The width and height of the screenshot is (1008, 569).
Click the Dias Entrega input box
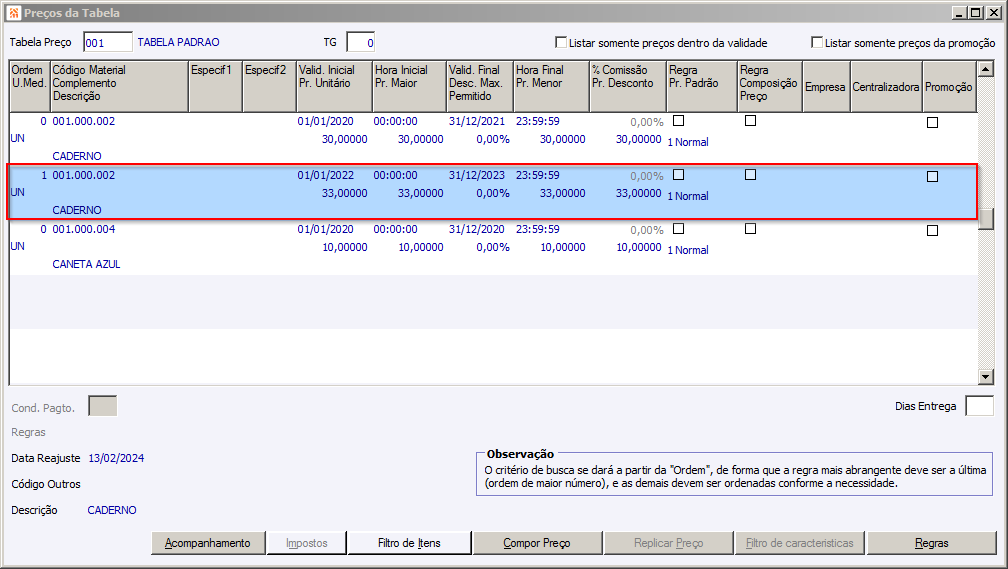click(979, 406)
